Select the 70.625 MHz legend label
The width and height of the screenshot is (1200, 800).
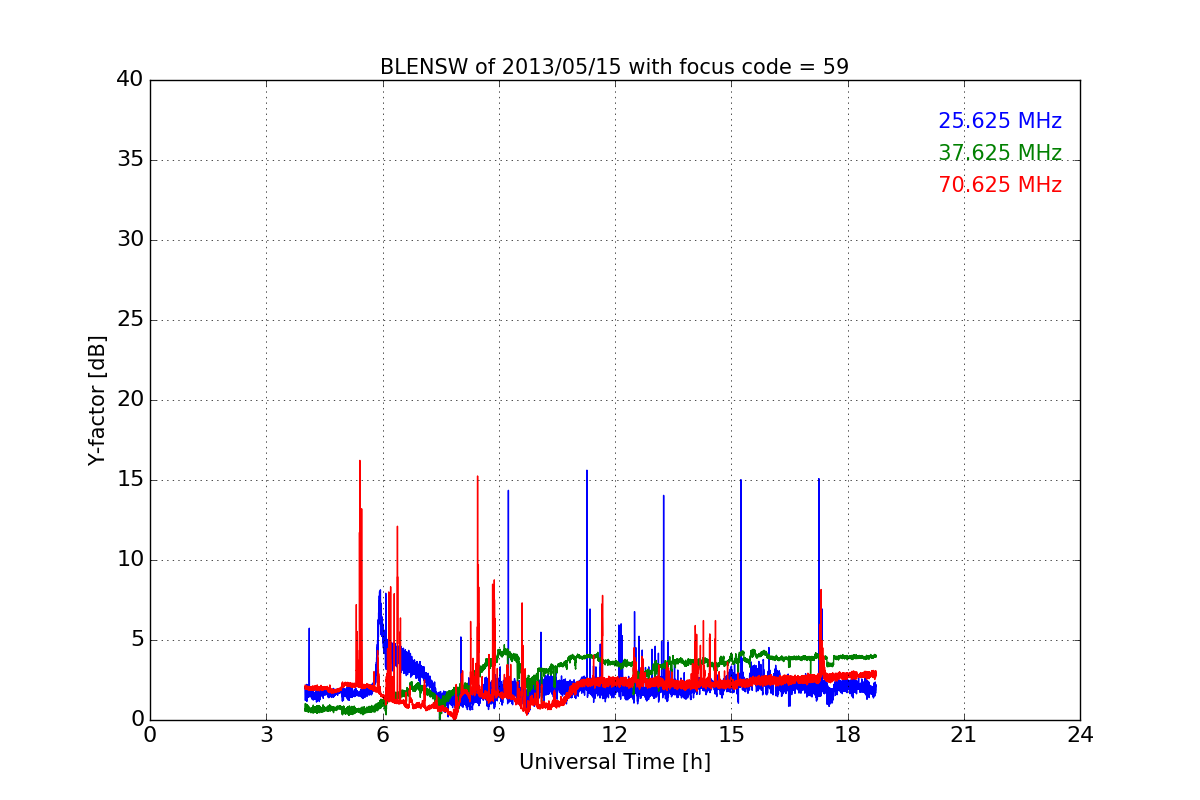coord(1000,186)
